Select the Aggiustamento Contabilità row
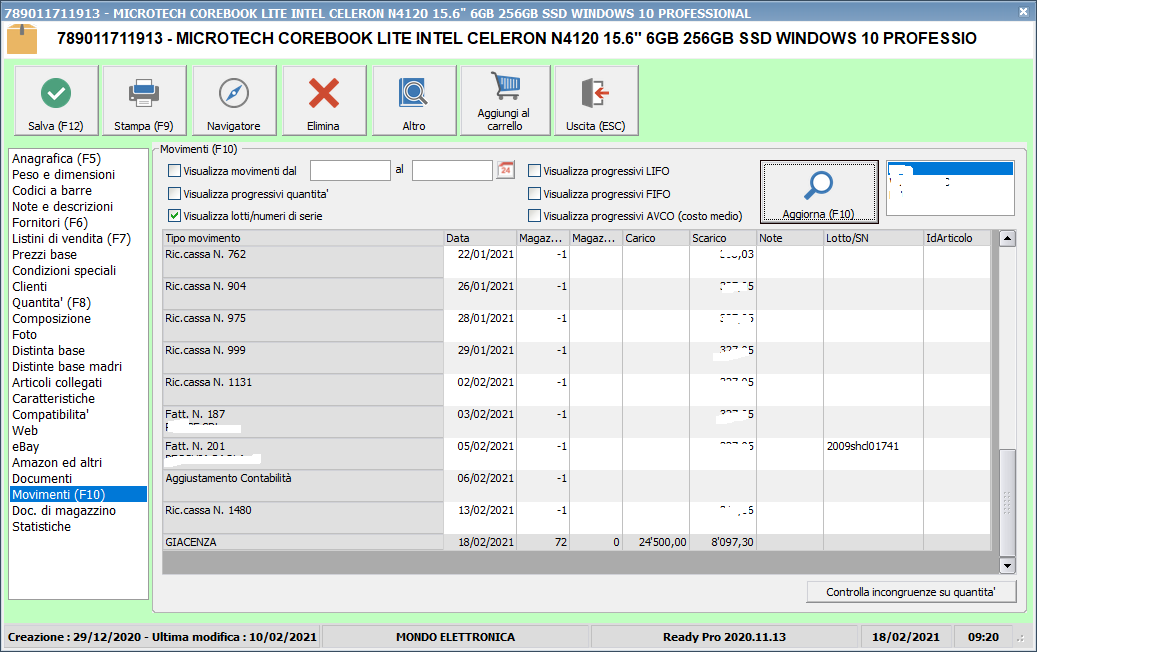The width and height of the screenshot is (1152, 652). [577, 486]
